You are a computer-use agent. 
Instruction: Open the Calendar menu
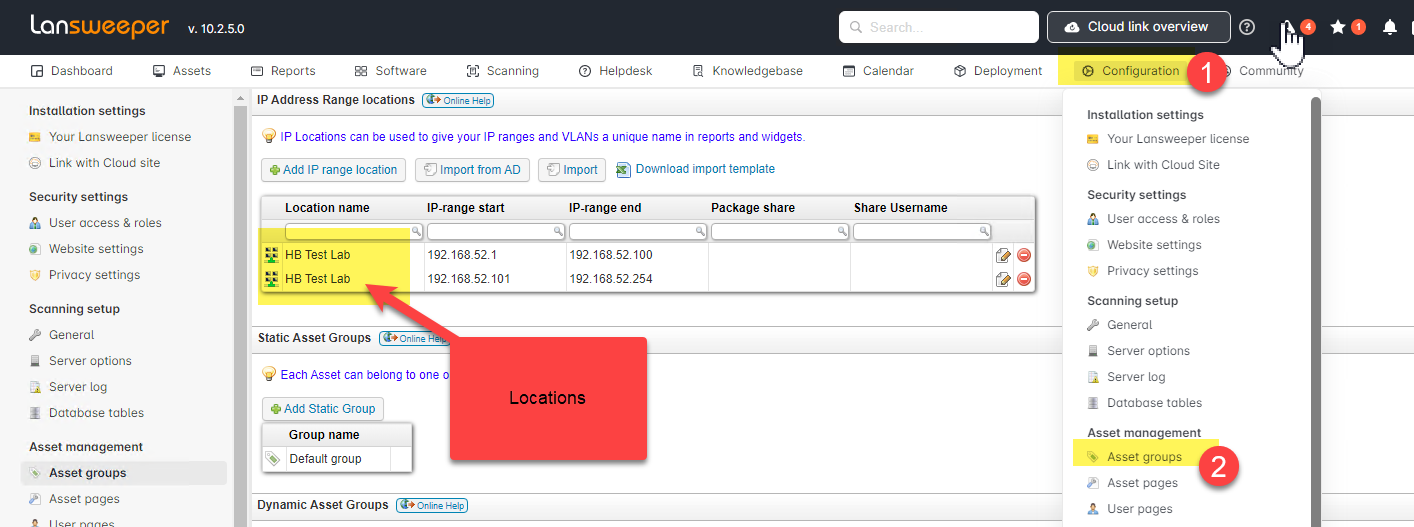[878, 71]
